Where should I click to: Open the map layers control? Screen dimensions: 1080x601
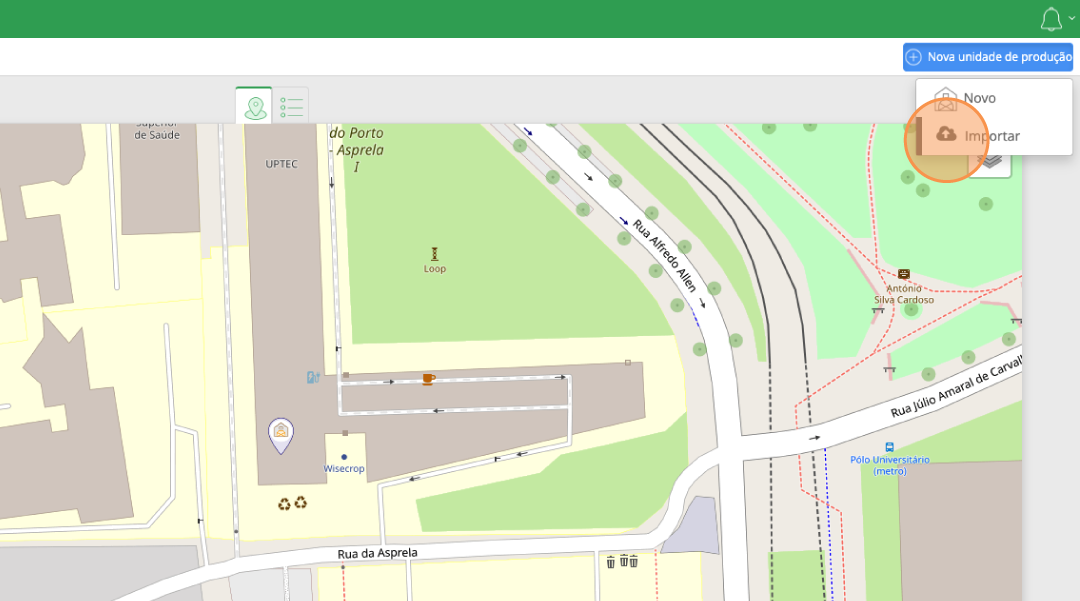pyautogui.click(x=992, y=161)
